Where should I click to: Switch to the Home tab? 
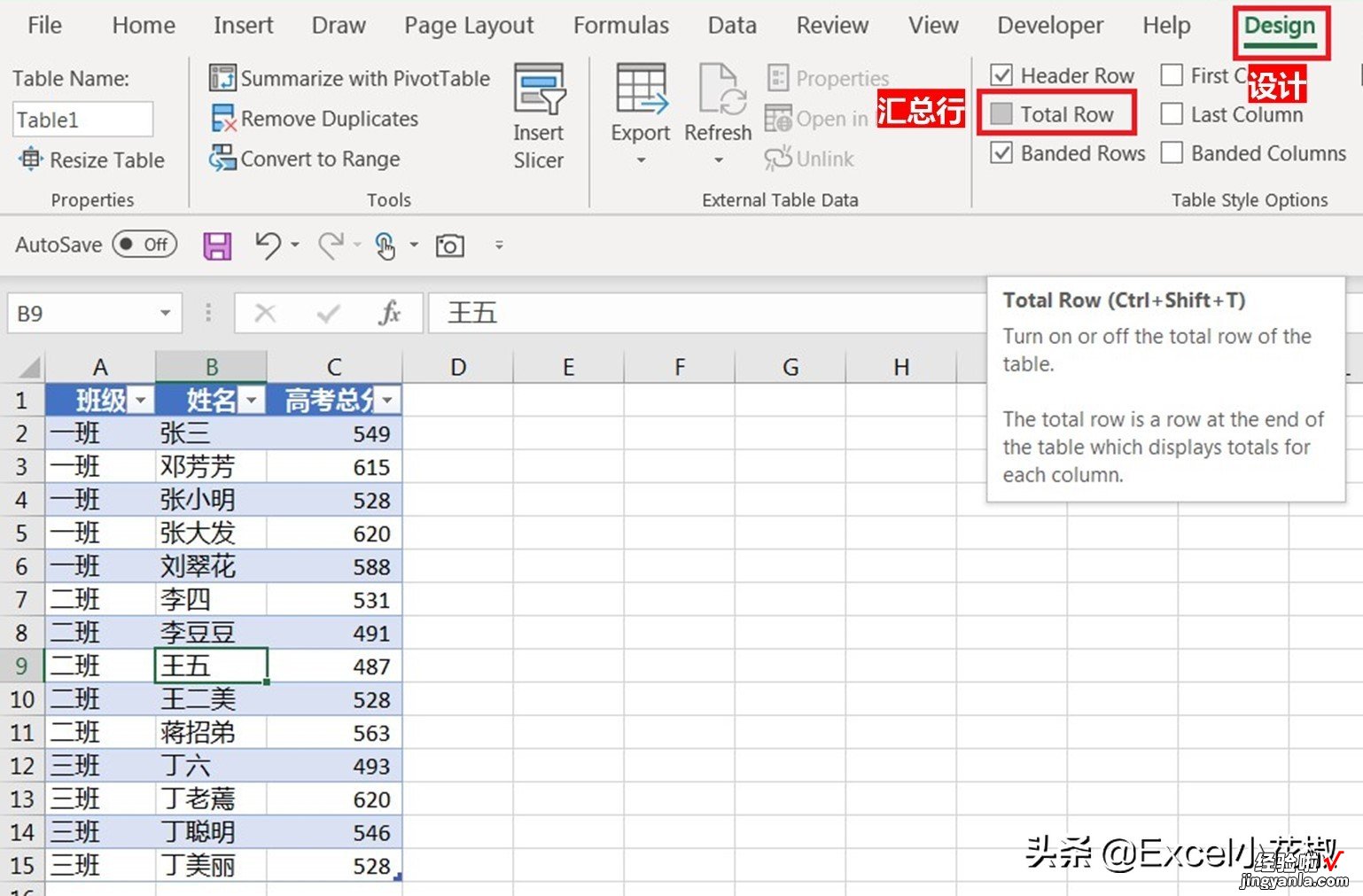tap(144, 25)
